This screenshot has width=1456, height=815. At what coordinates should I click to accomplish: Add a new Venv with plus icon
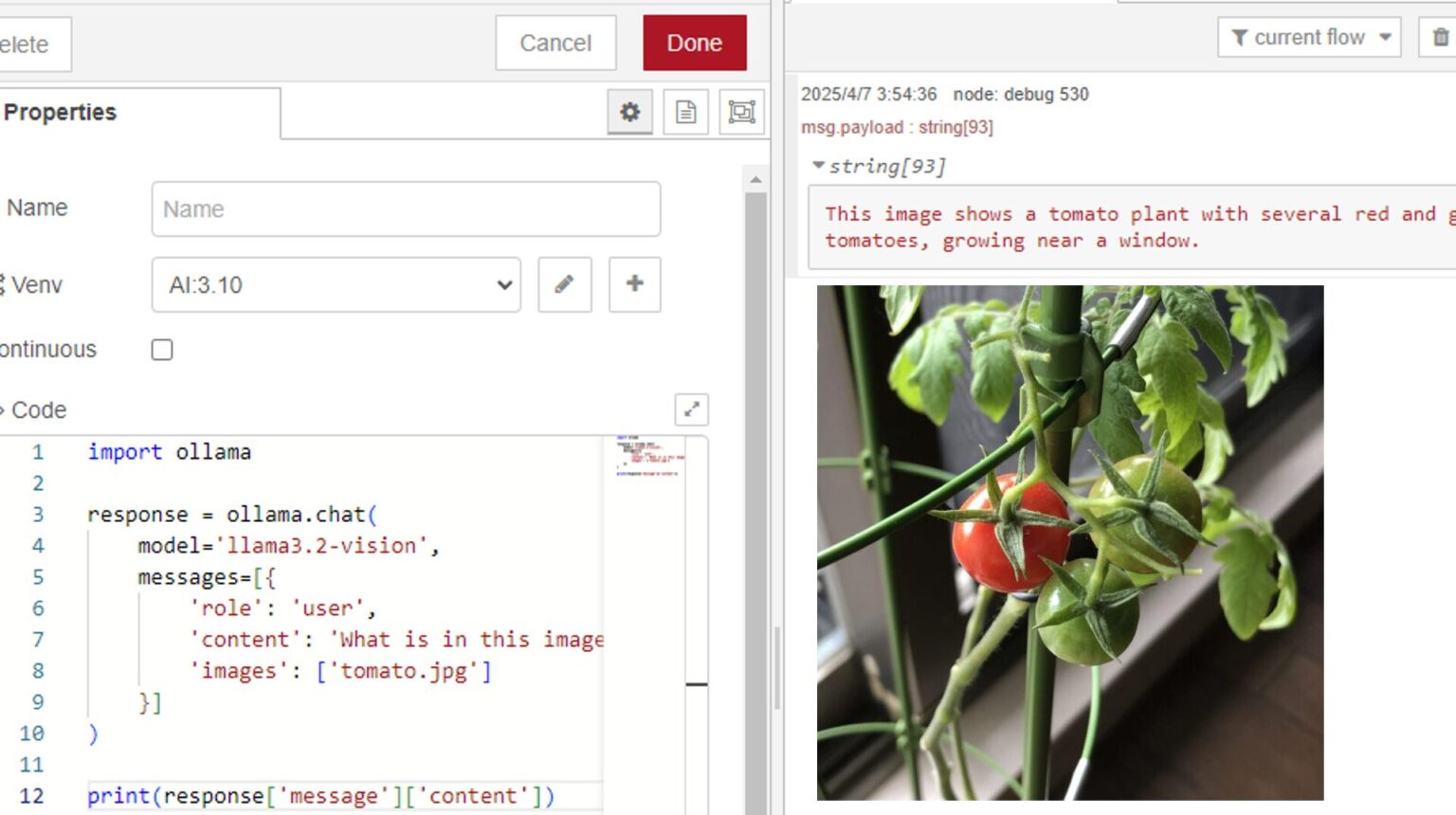click(634, 284)
